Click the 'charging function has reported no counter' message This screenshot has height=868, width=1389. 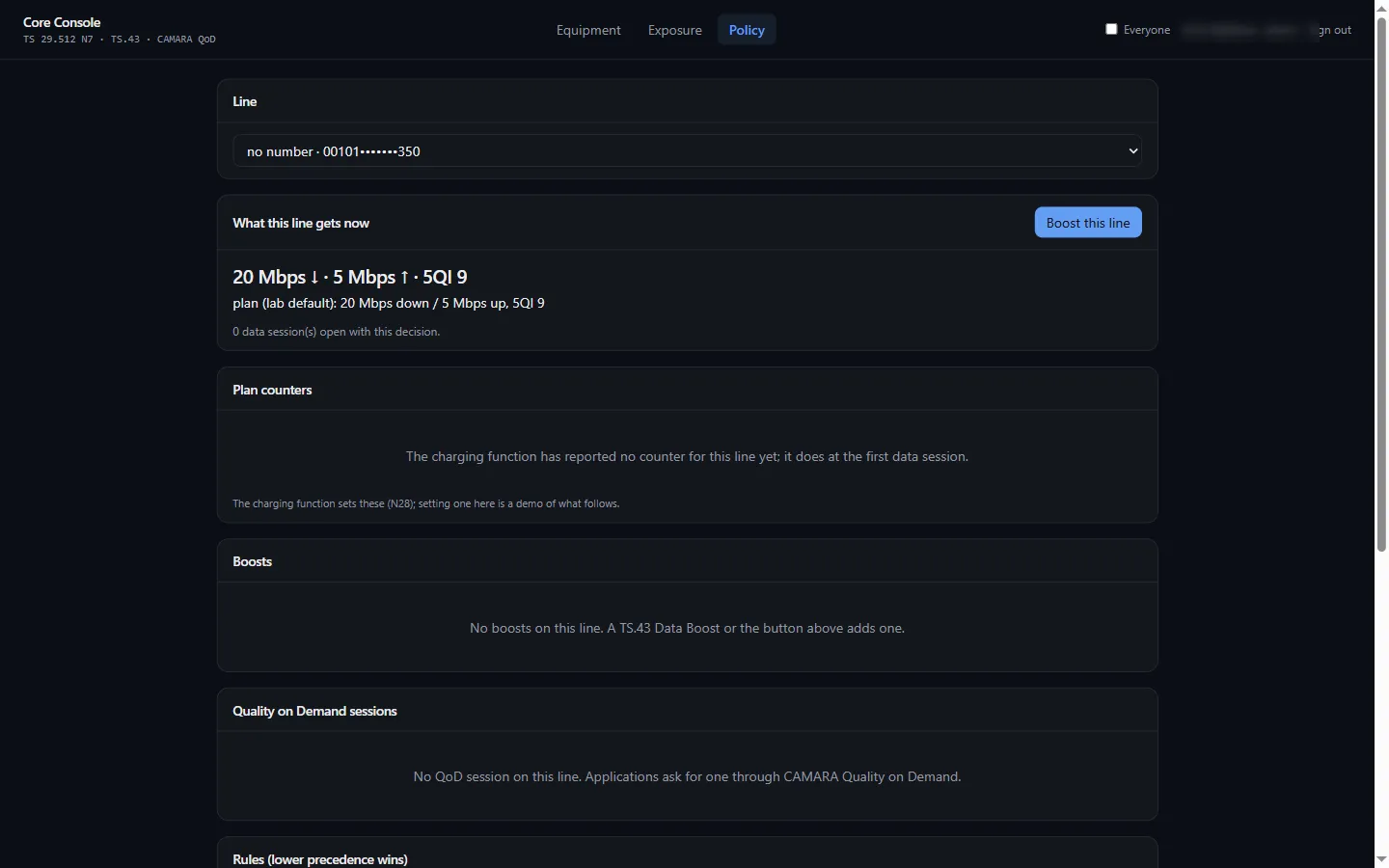687,456
